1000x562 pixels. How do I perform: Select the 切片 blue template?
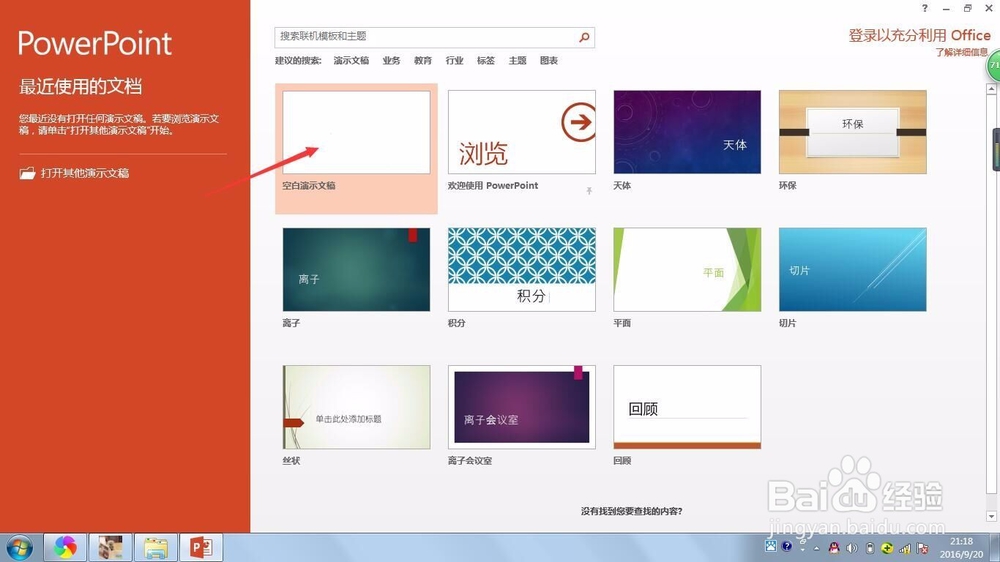pyautogui.click(x=852, y=269)
